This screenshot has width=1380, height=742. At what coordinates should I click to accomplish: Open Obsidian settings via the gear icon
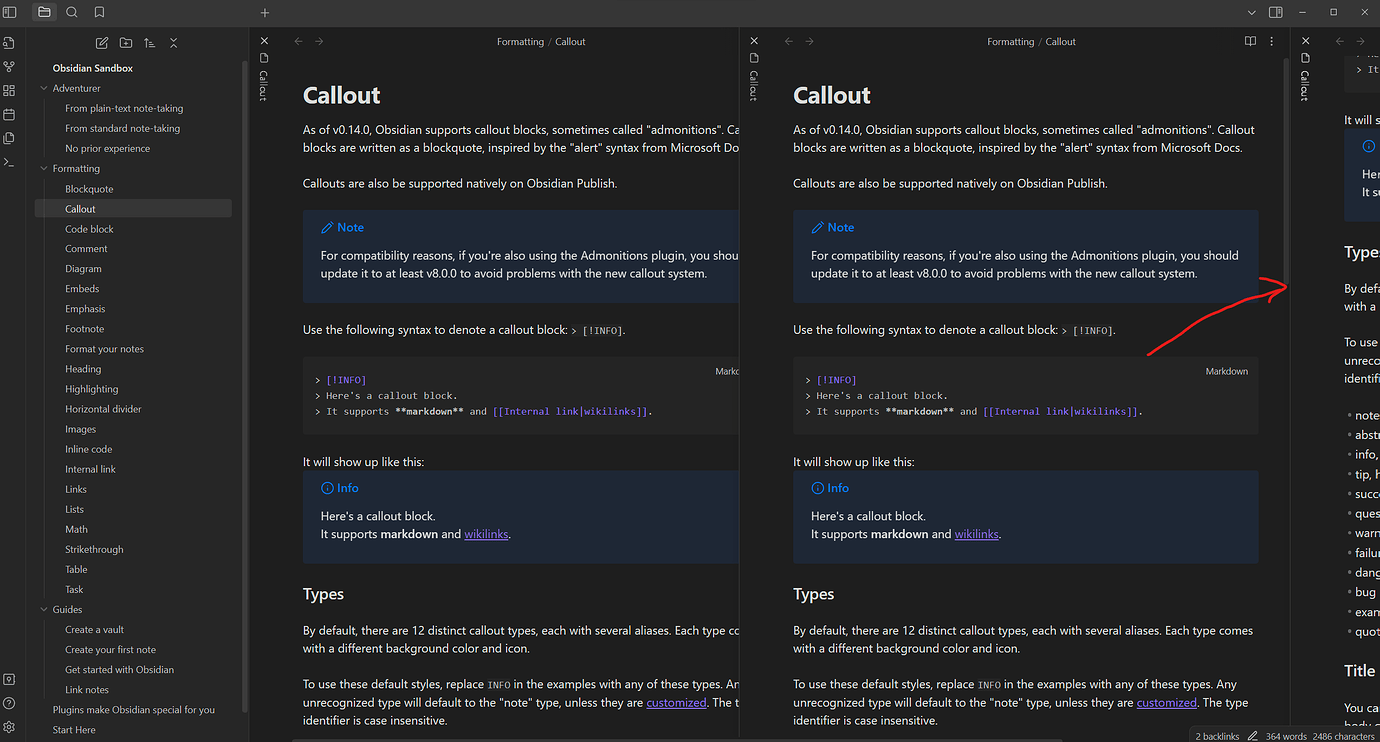[x=9, y=727]
